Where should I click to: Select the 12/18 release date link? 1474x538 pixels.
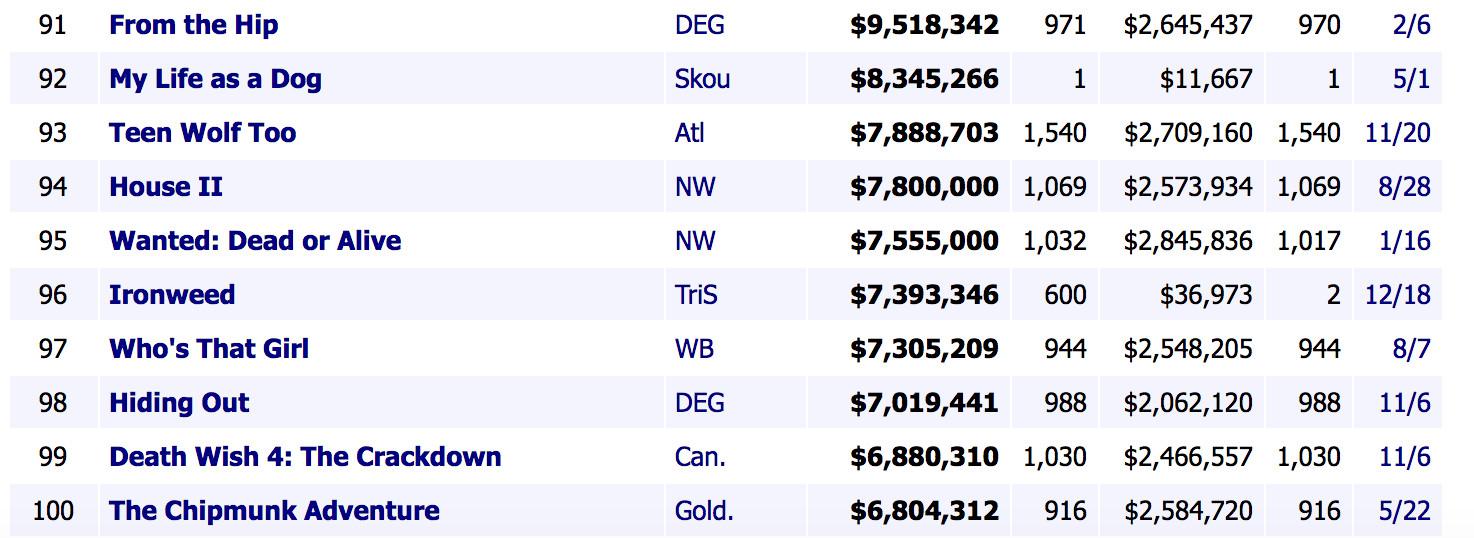coord(1397,295)
